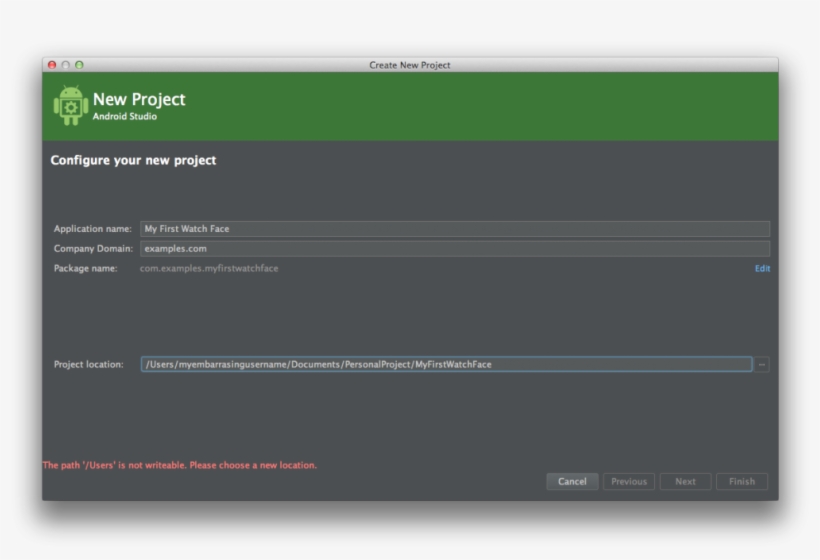
Task: Focus the Company Domain input field
Action: pyautogui.click(x=454, y=249)
